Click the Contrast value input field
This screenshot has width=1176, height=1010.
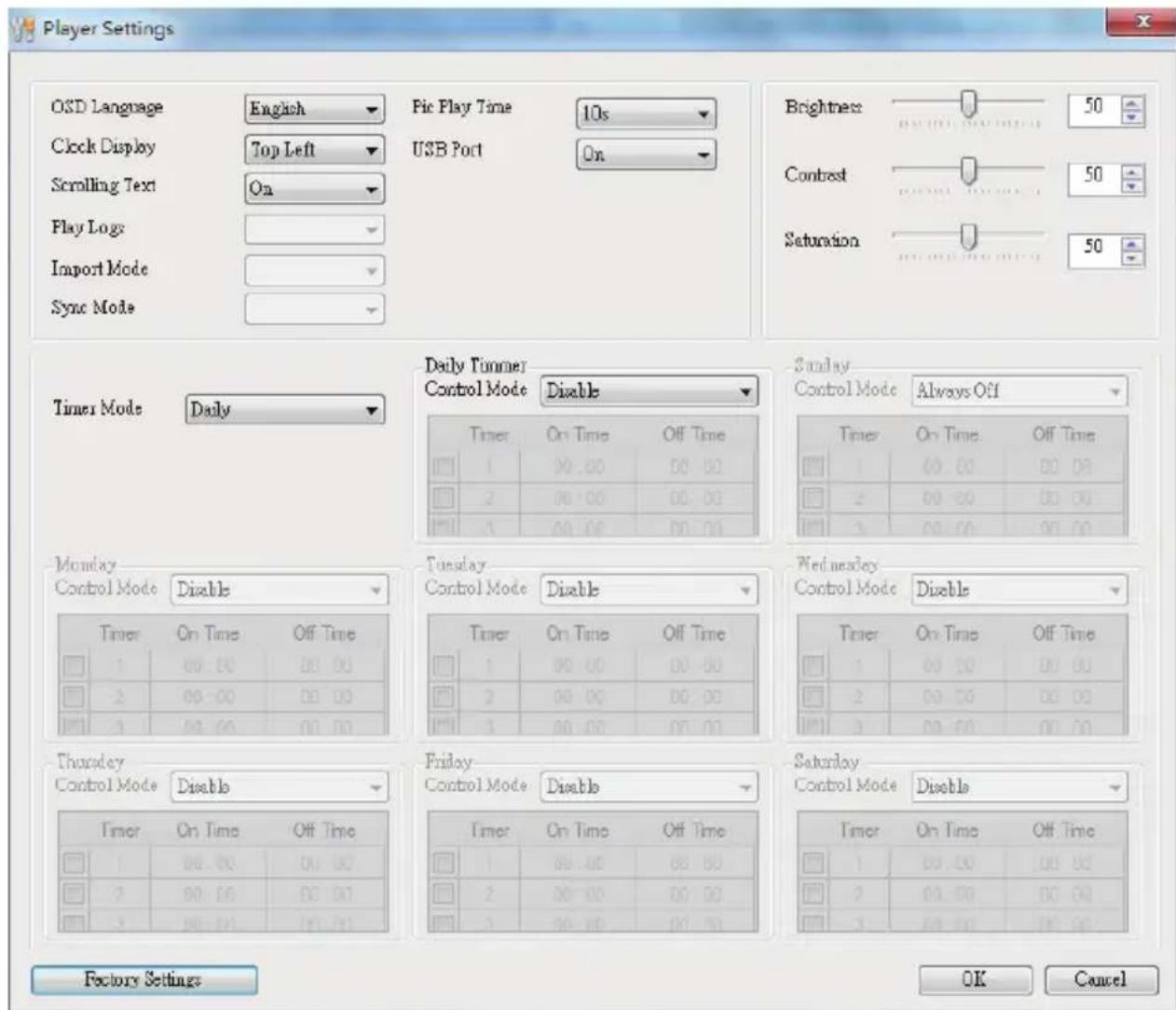pyautogui.click(x=1095, y=178)
